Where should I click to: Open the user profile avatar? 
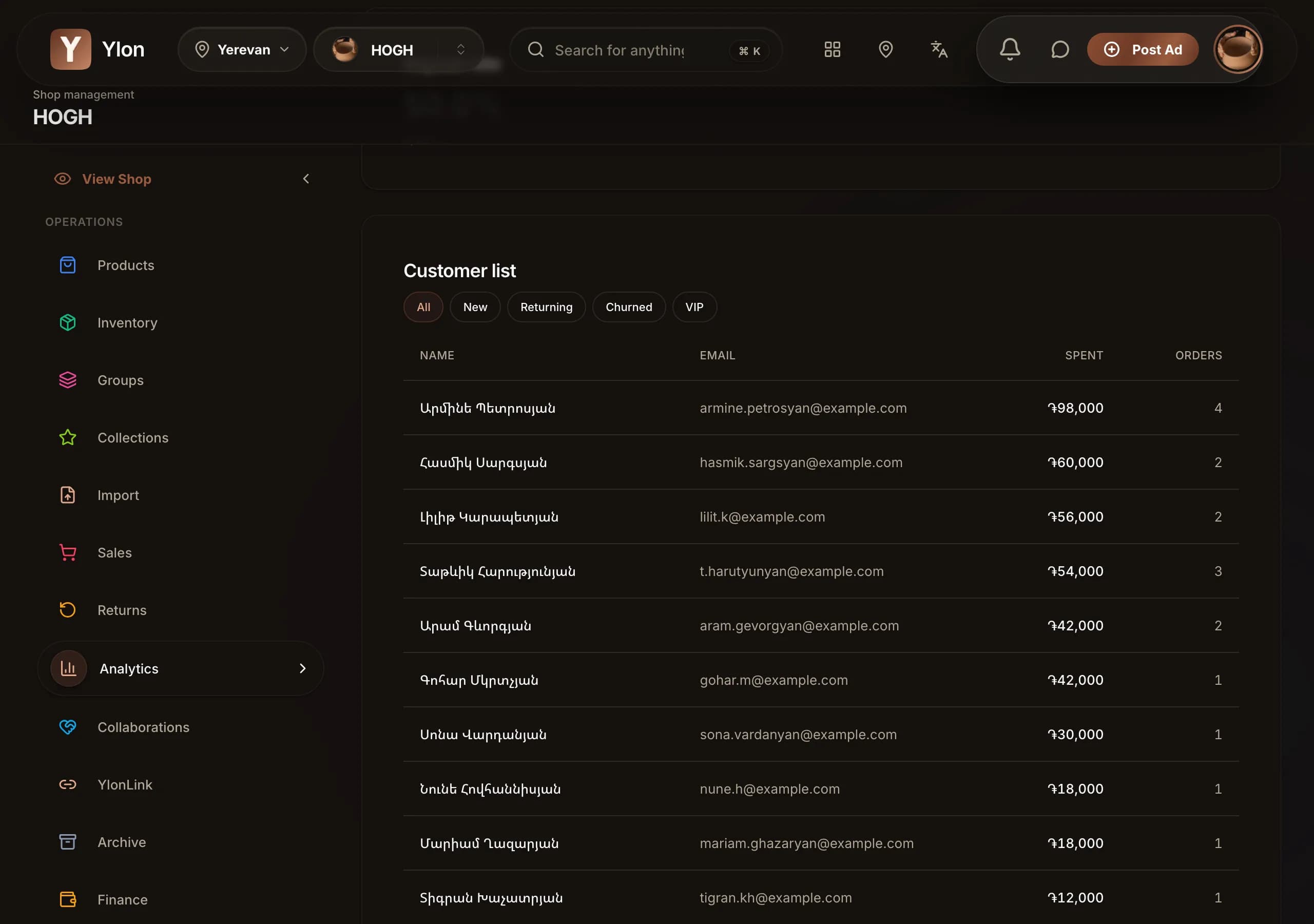pos(1238,50)
